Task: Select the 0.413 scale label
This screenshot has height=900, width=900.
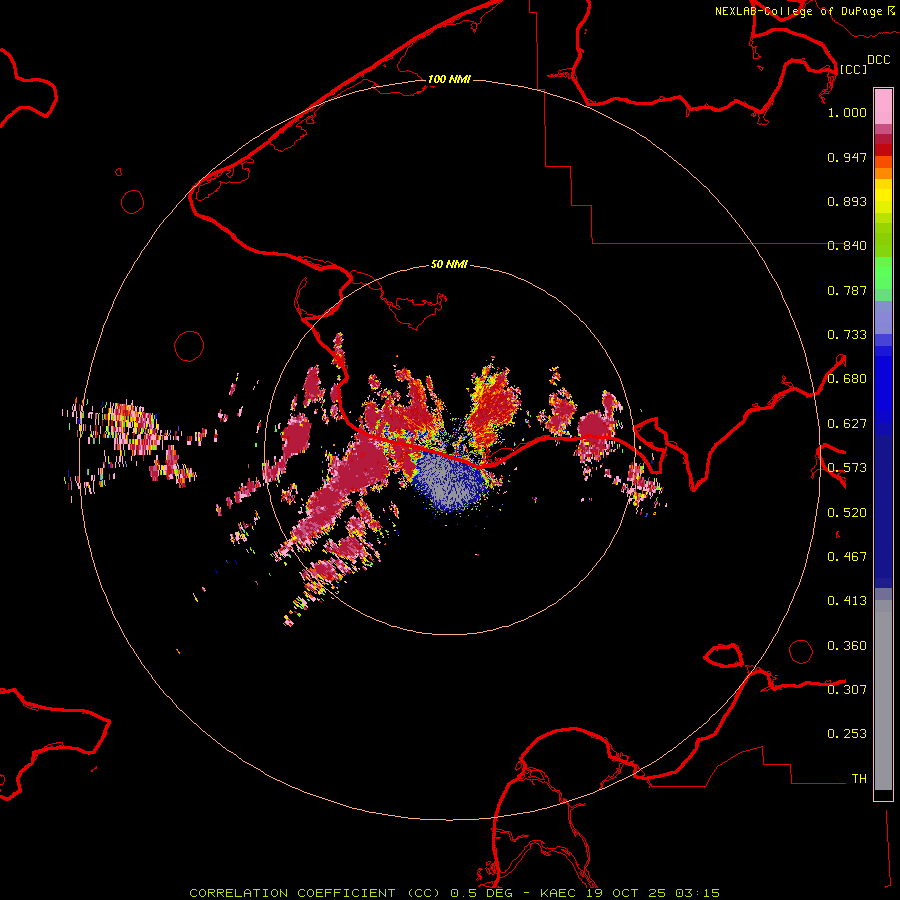Action: pyautogui.click(x=847, y=600)
